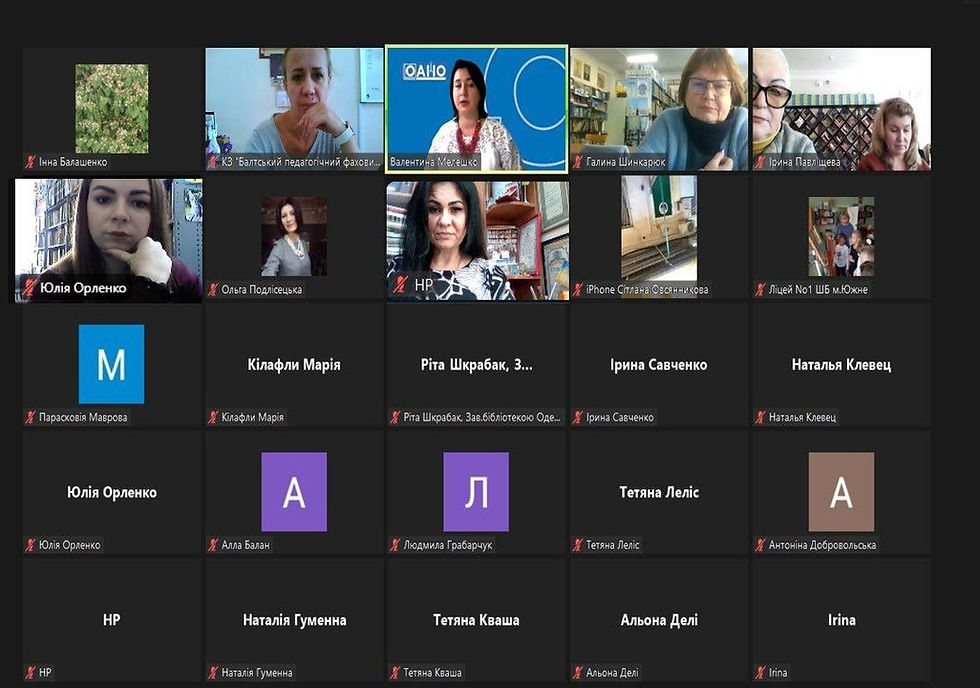
Task: Click large centered name Альона Делі
Action: [x=659, y=620]
